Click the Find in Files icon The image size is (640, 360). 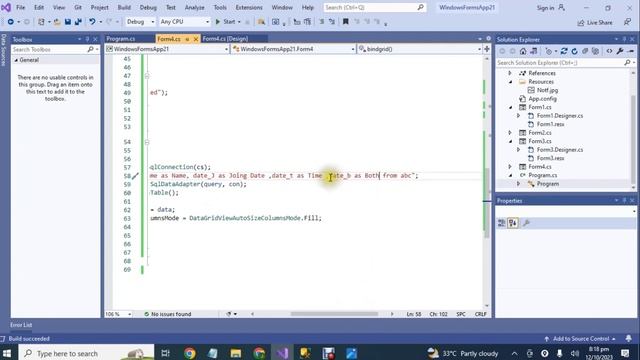tap(261, 22)
